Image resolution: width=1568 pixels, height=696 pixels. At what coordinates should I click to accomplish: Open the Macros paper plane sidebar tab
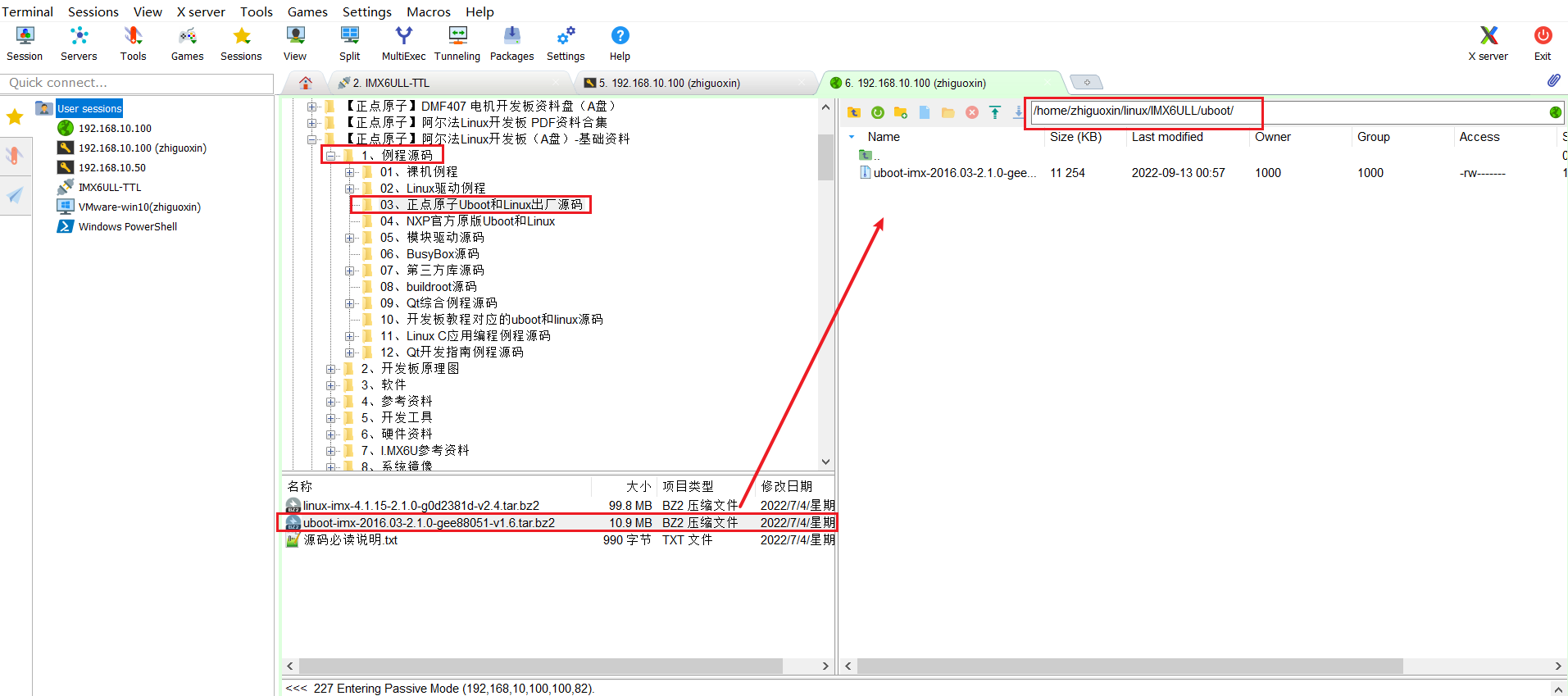[x=15, y=195]
